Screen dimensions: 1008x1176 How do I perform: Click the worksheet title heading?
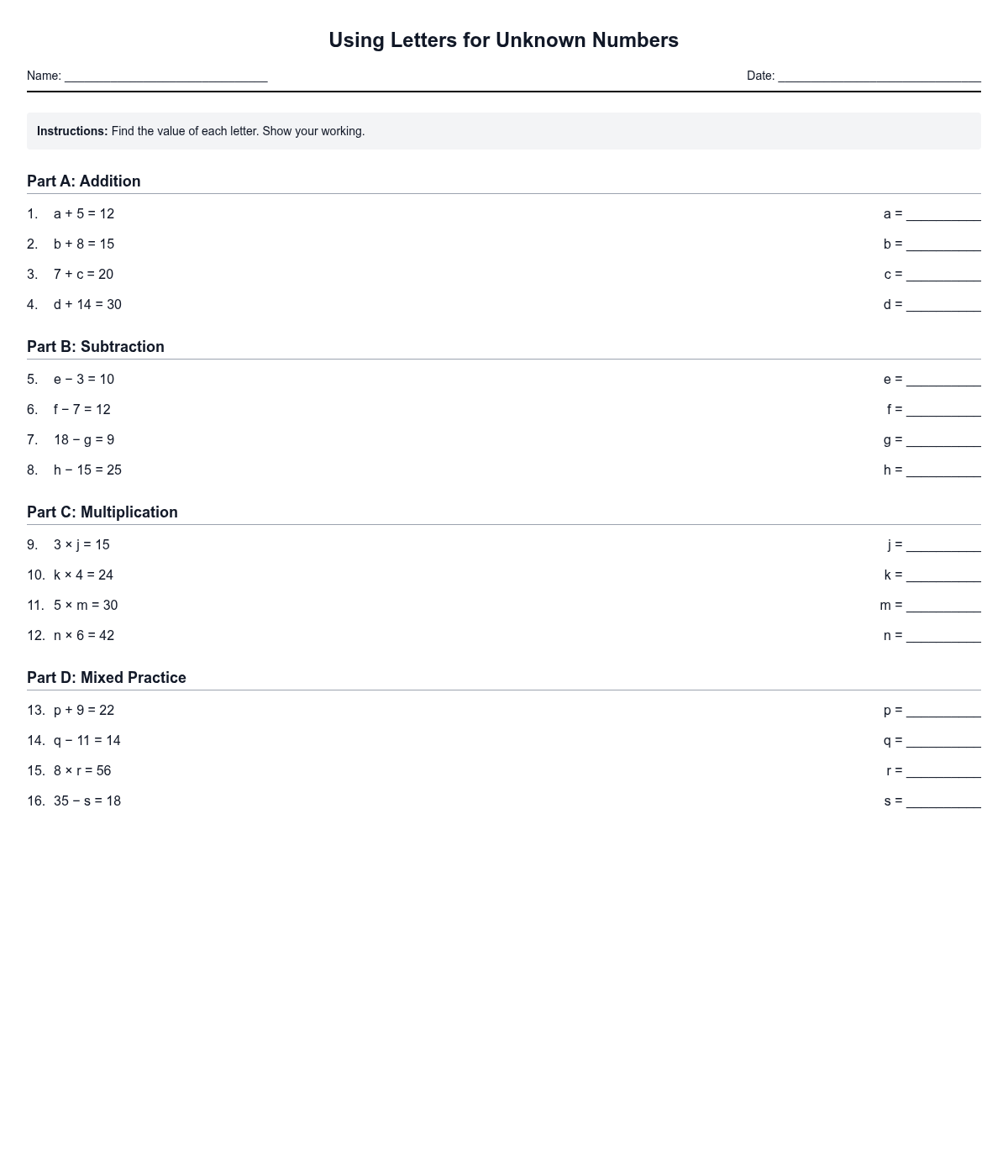[x=503, y=40]
